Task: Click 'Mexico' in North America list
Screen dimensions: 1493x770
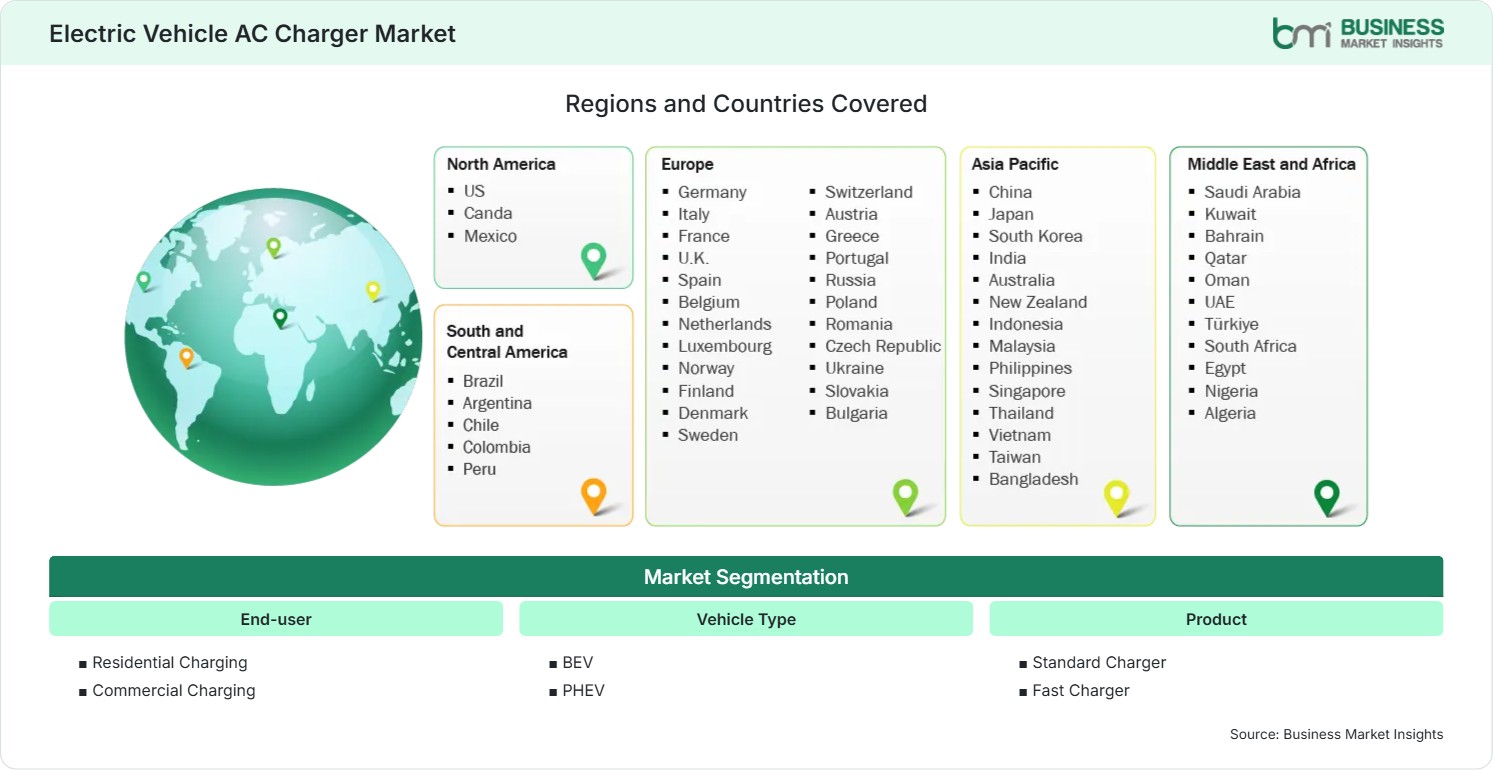Action: 490,236
